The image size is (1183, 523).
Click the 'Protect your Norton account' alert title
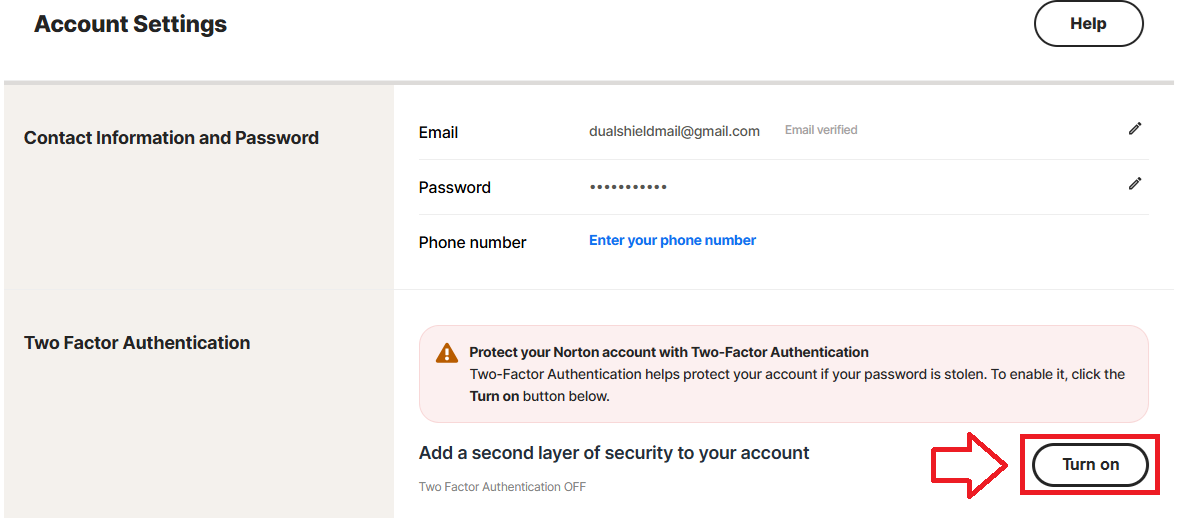pos(668,352)
